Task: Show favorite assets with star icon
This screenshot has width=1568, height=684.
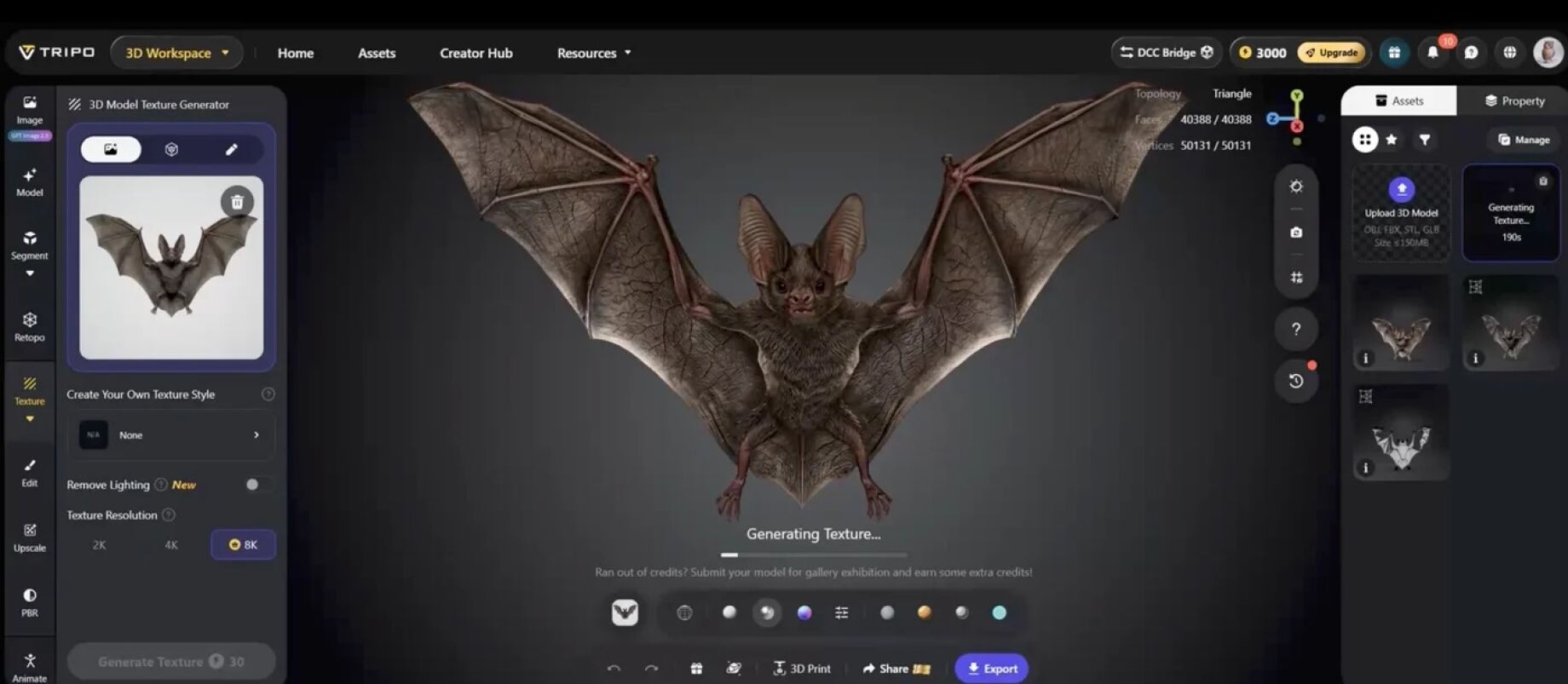Action: tap(1392, 140)
